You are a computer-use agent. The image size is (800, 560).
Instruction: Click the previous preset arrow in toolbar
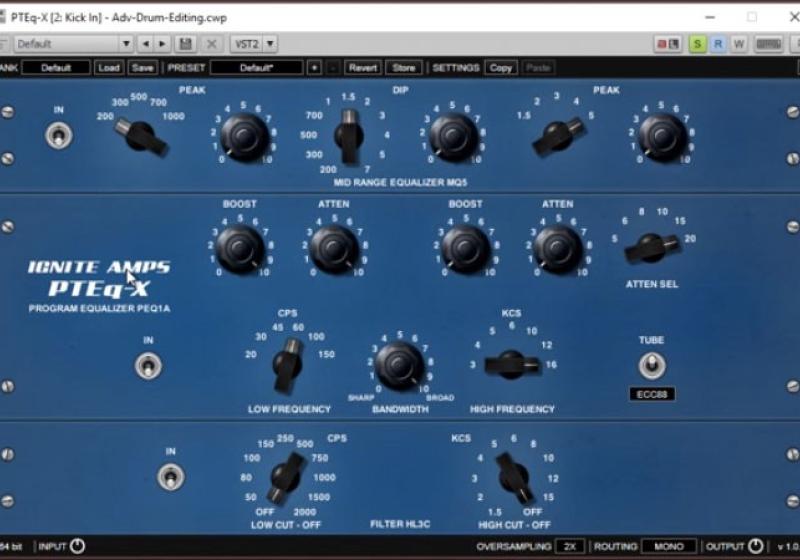point(145,44)
